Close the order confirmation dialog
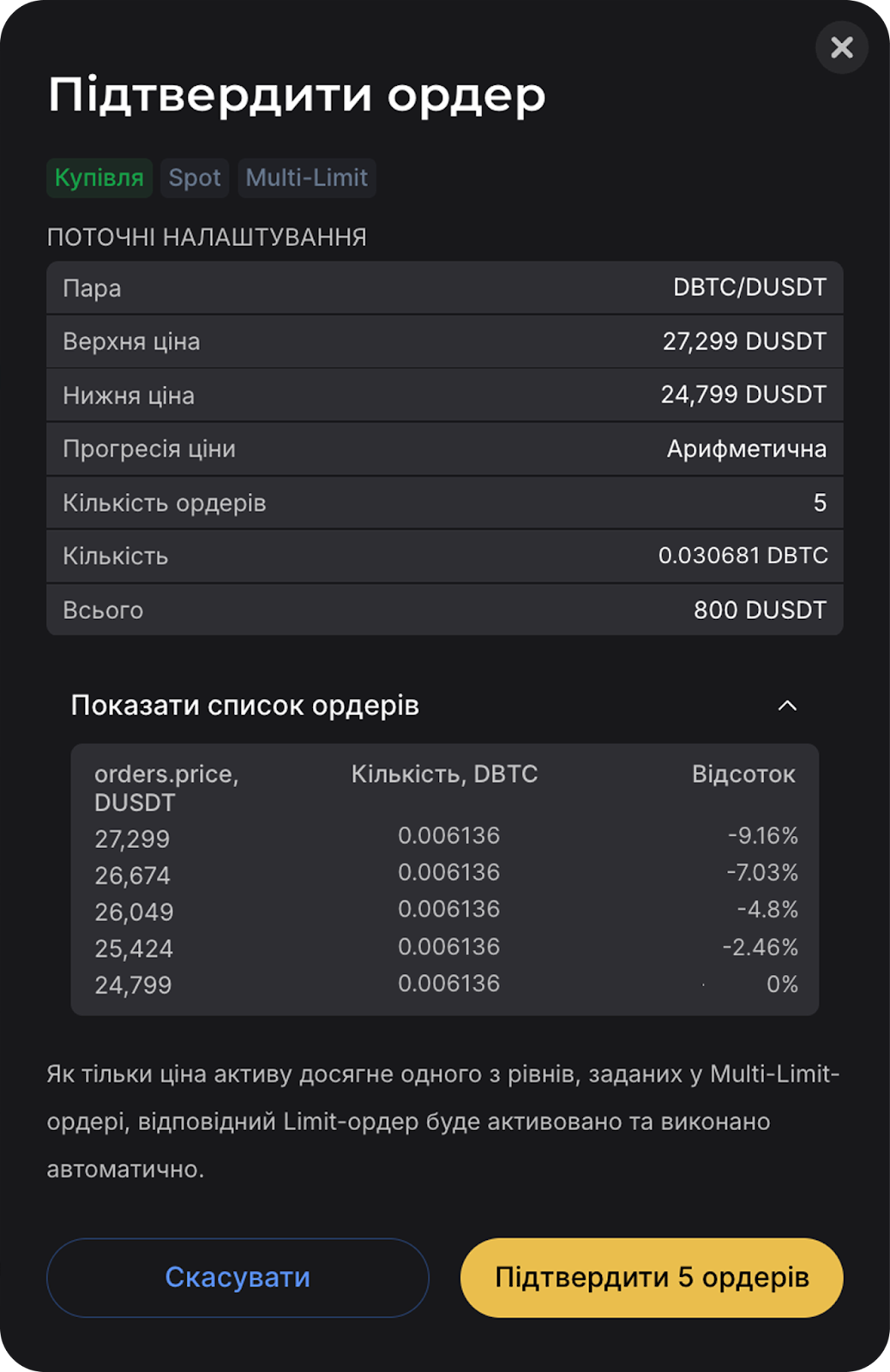Image resolution: width=890 pixels, height=1372 pixels. pos(841,48)
